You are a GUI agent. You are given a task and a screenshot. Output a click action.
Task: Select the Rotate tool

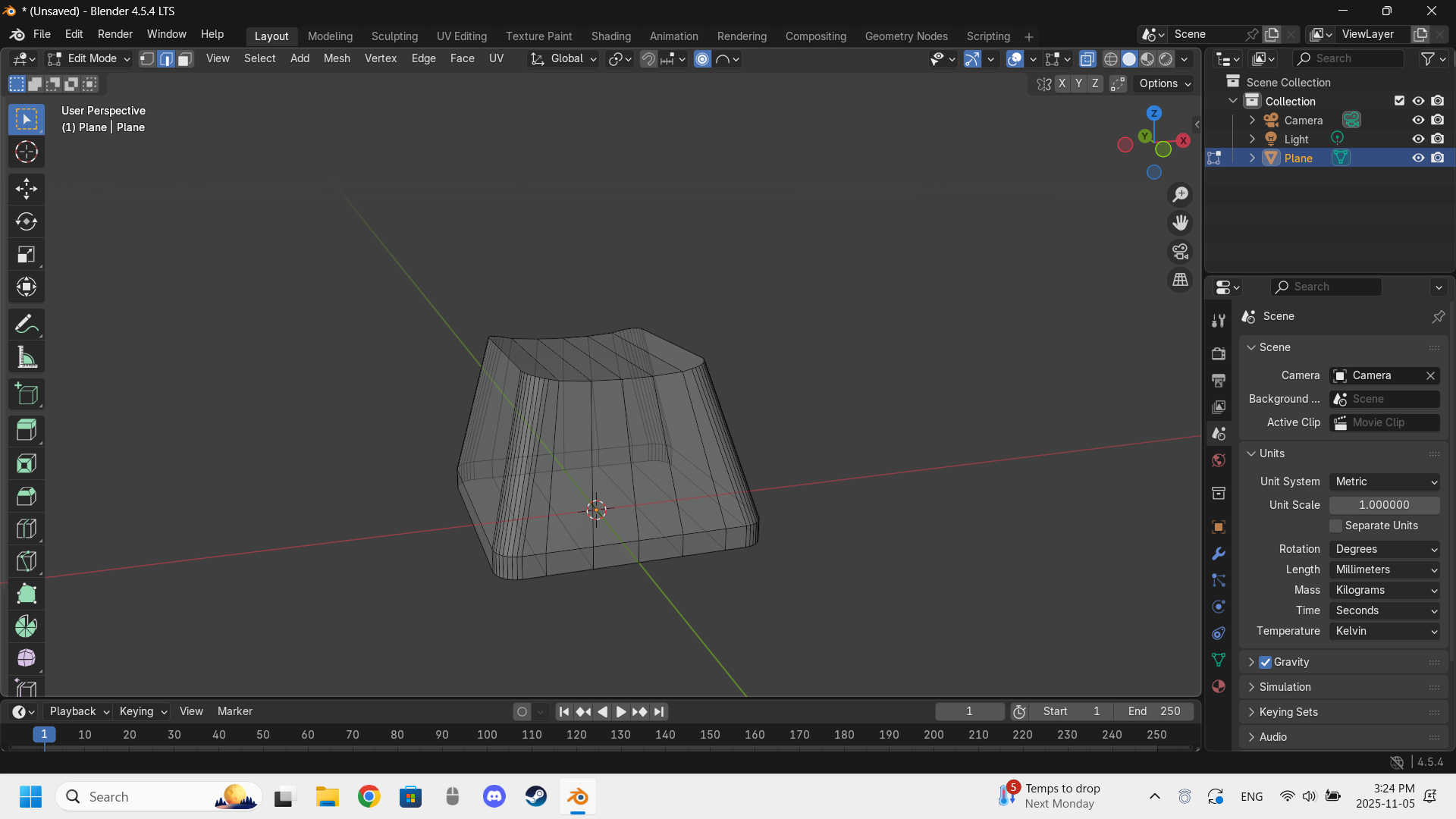(27, 221)
